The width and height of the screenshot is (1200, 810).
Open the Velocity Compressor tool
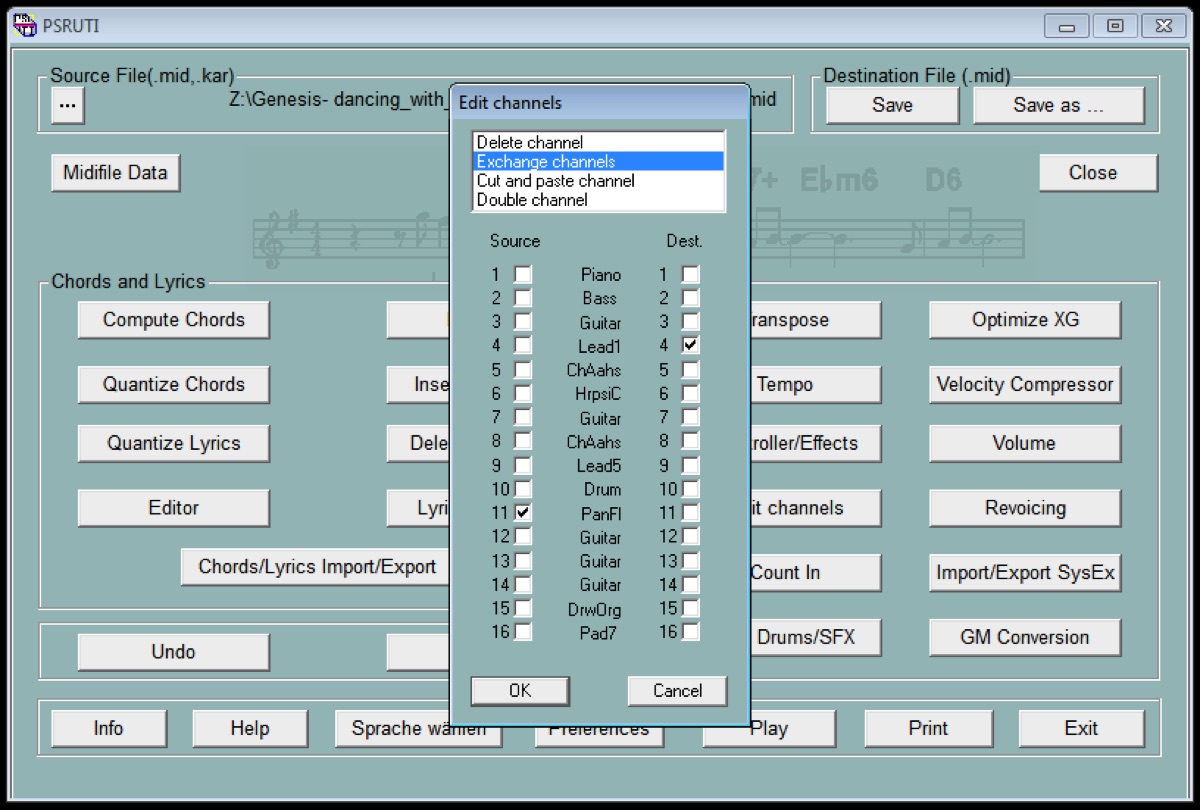coord(1024,384)
